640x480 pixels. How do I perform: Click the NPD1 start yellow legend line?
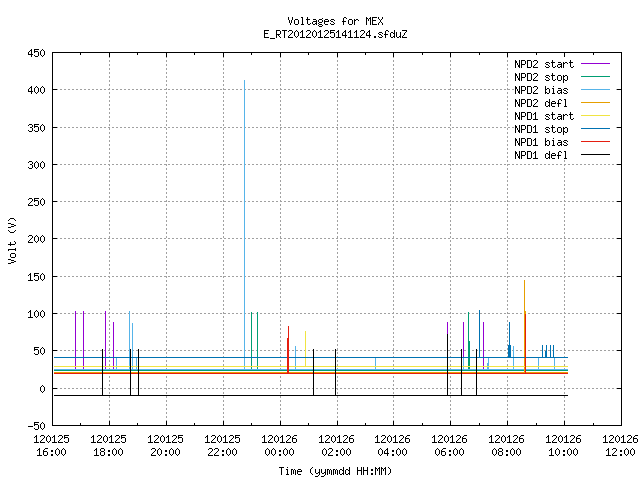[596, 116]
